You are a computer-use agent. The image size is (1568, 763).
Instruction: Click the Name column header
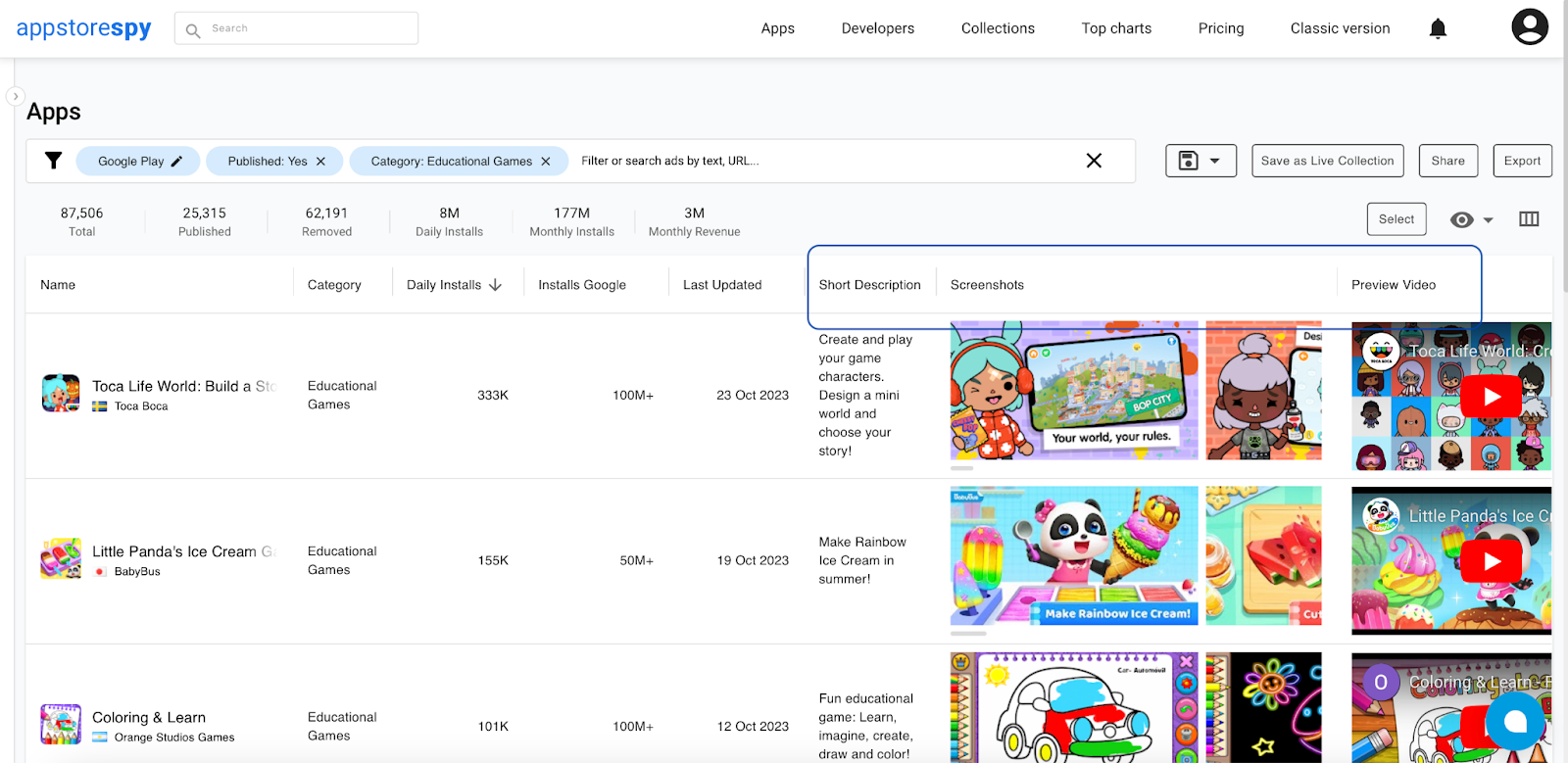pos(58,285)
